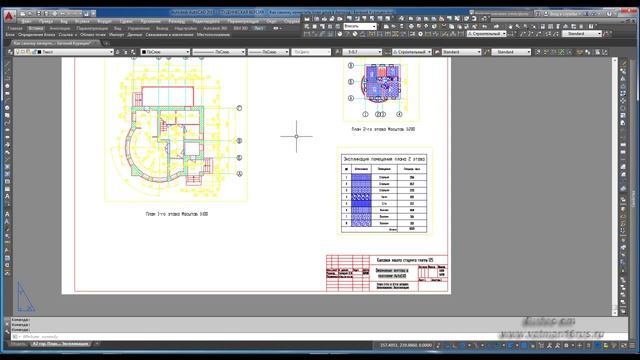Viewport: 640px width, 360px height.
Task: Open the Размеры menu in the menu bar
Action: tap(176, 21)
